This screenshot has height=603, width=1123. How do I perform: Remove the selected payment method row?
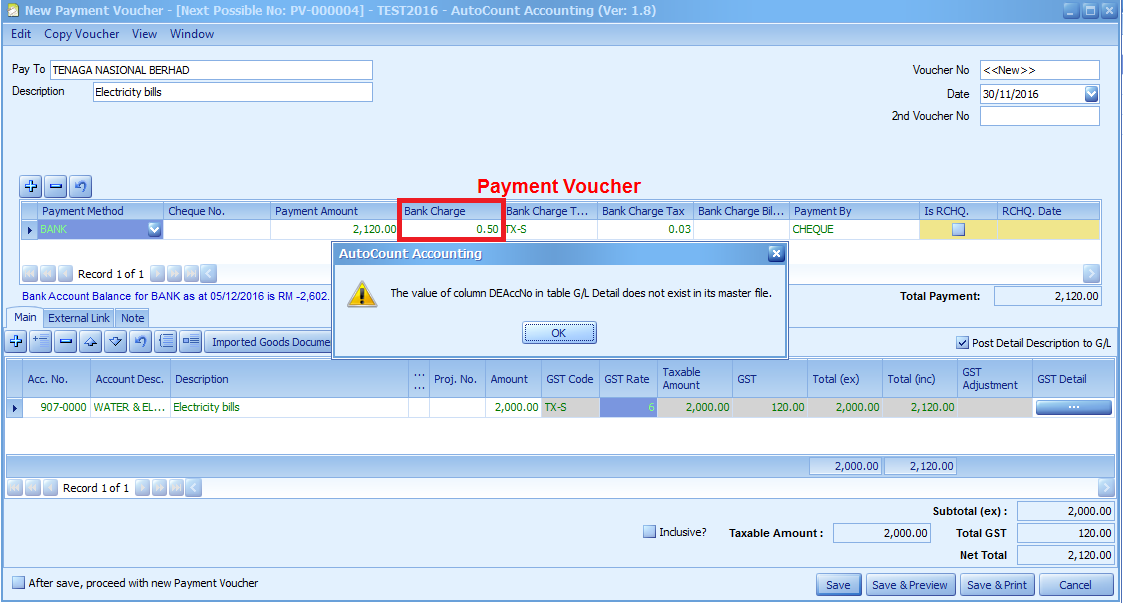pos(55,186)
